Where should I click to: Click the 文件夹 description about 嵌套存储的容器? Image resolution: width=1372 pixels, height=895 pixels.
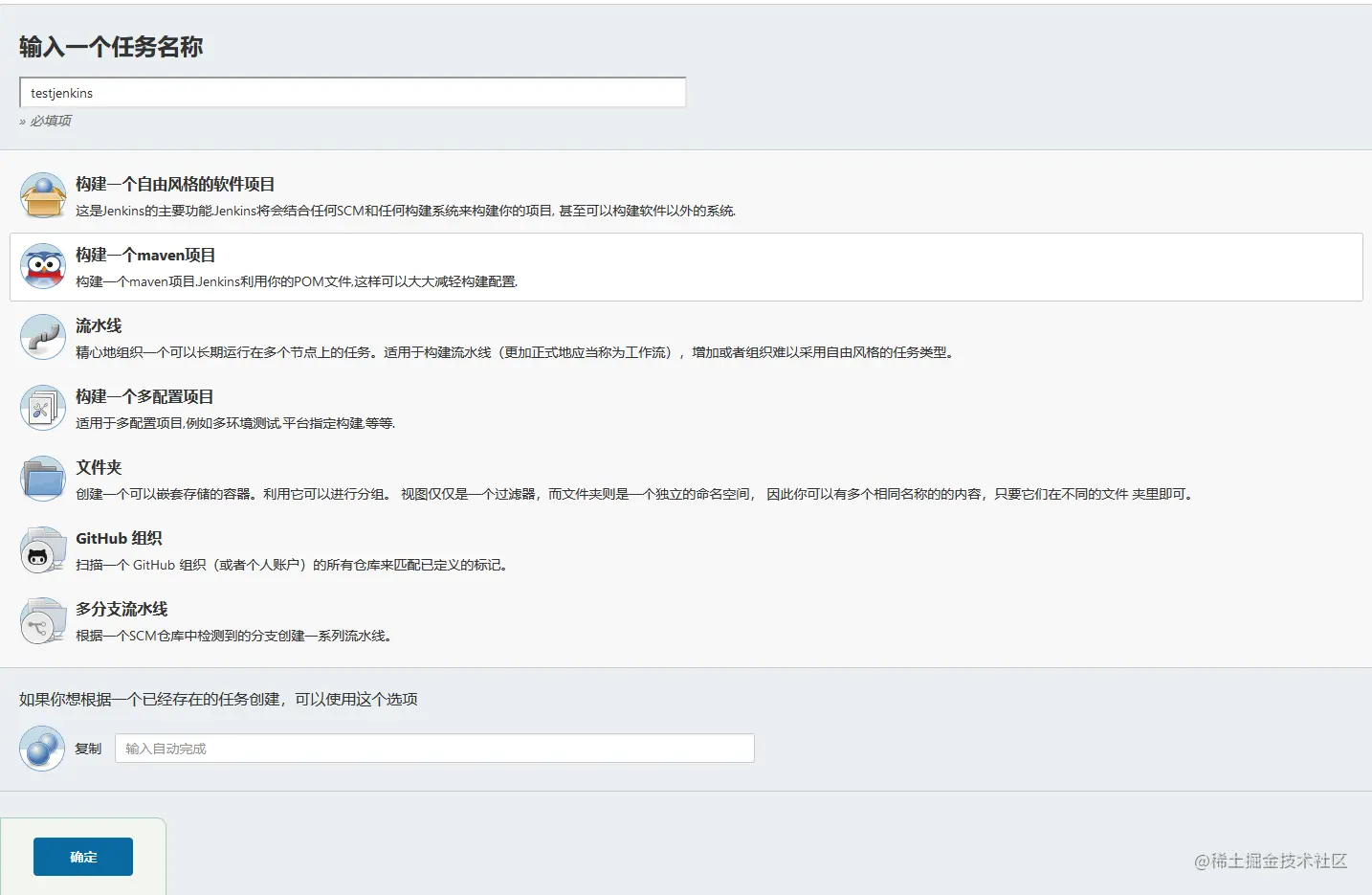click(x=635, y=495)
